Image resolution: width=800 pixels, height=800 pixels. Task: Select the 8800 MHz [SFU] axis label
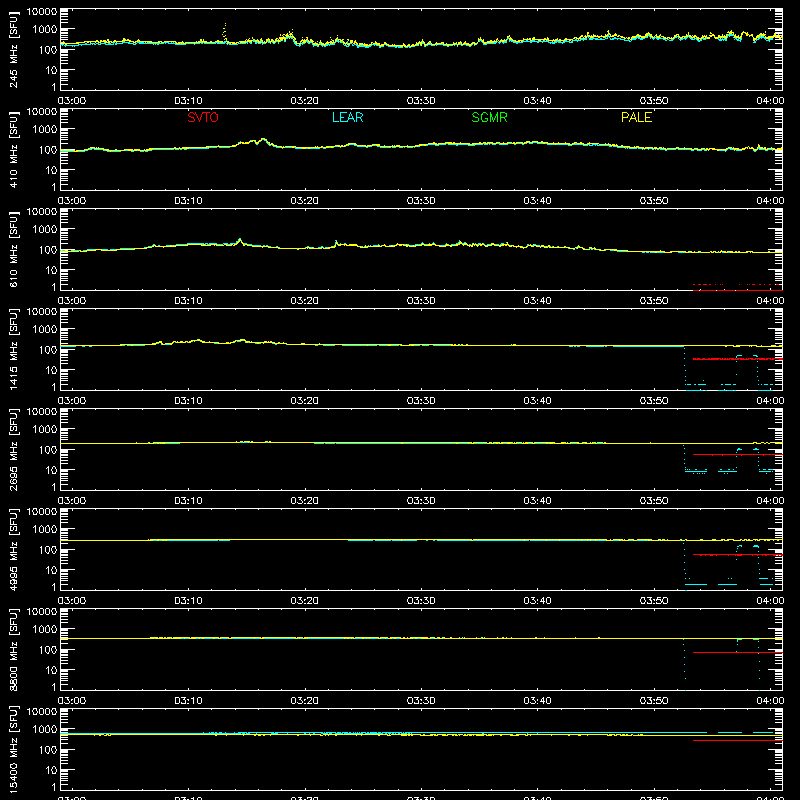click(13, 649)
